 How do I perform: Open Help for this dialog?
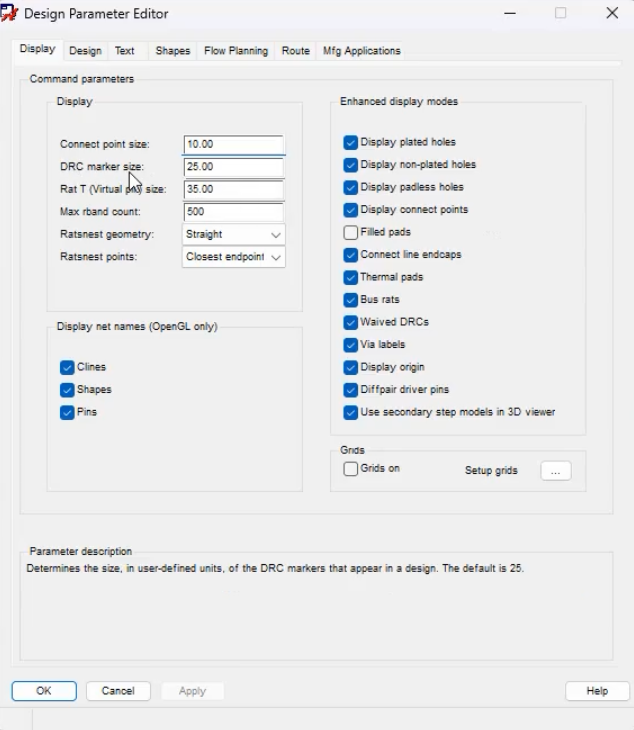pos(597,691)
